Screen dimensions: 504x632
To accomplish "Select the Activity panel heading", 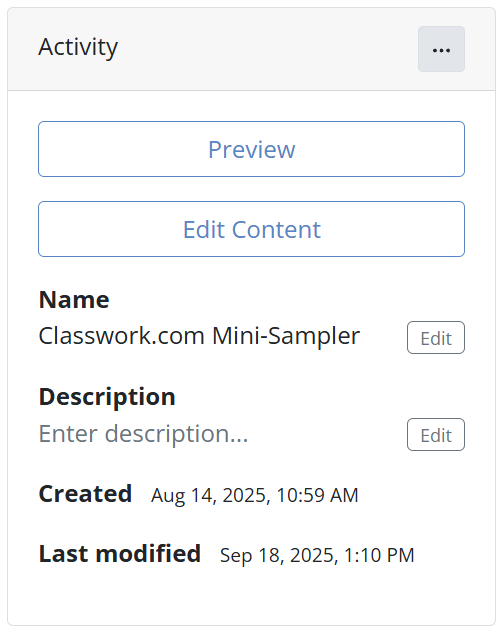I will [x=78, y=48].
